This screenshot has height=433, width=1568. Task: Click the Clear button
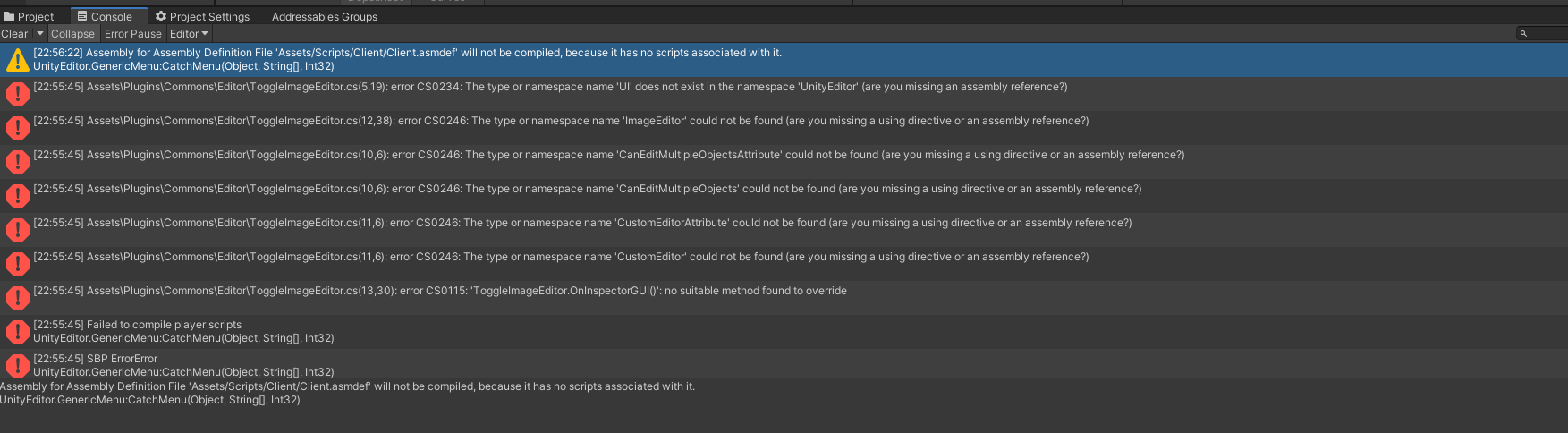click(x=15, y=34)
